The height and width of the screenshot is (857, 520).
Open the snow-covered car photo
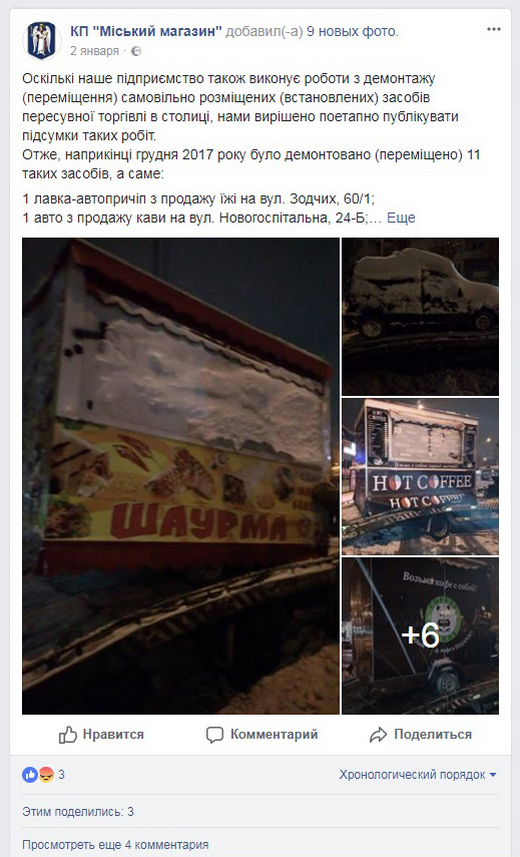(x=420, y=316)
